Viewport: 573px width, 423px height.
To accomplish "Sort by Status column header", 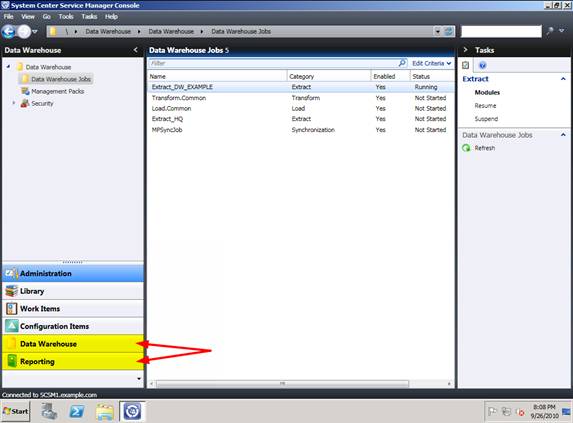I will click(432, 76).
